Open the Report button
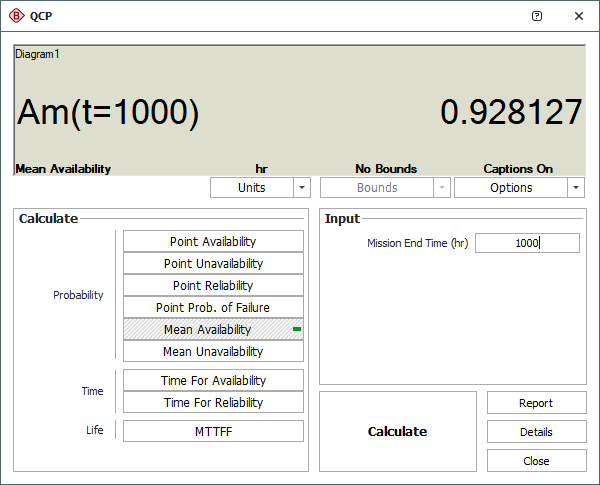Screen dimensions: 600x485 [535, 403]
